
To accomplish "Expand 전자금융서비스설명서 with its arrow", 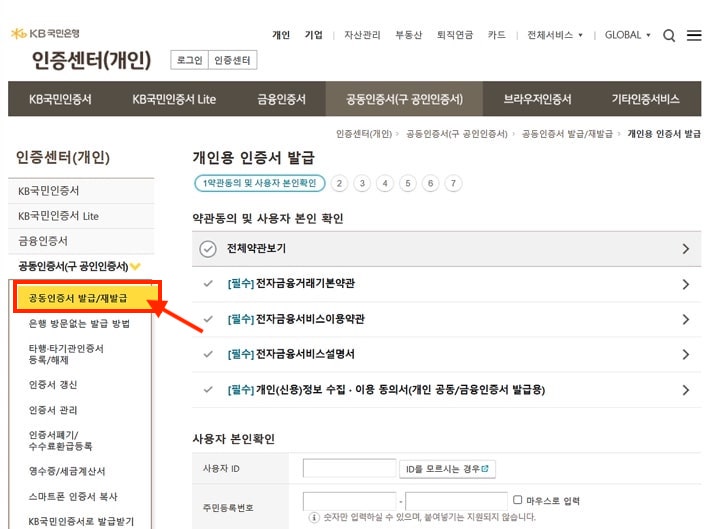I will [686, 355].
